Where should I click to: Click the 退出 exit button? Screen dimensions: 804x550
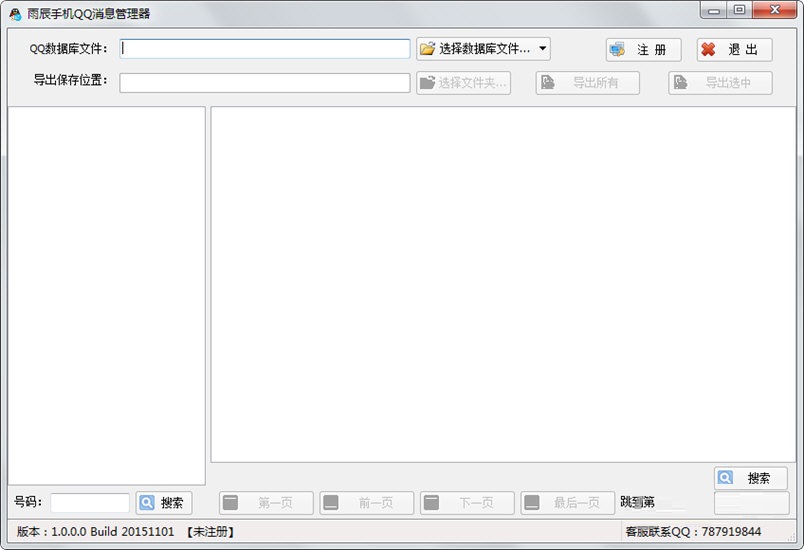pyautogui.click(x=734, y=50)
